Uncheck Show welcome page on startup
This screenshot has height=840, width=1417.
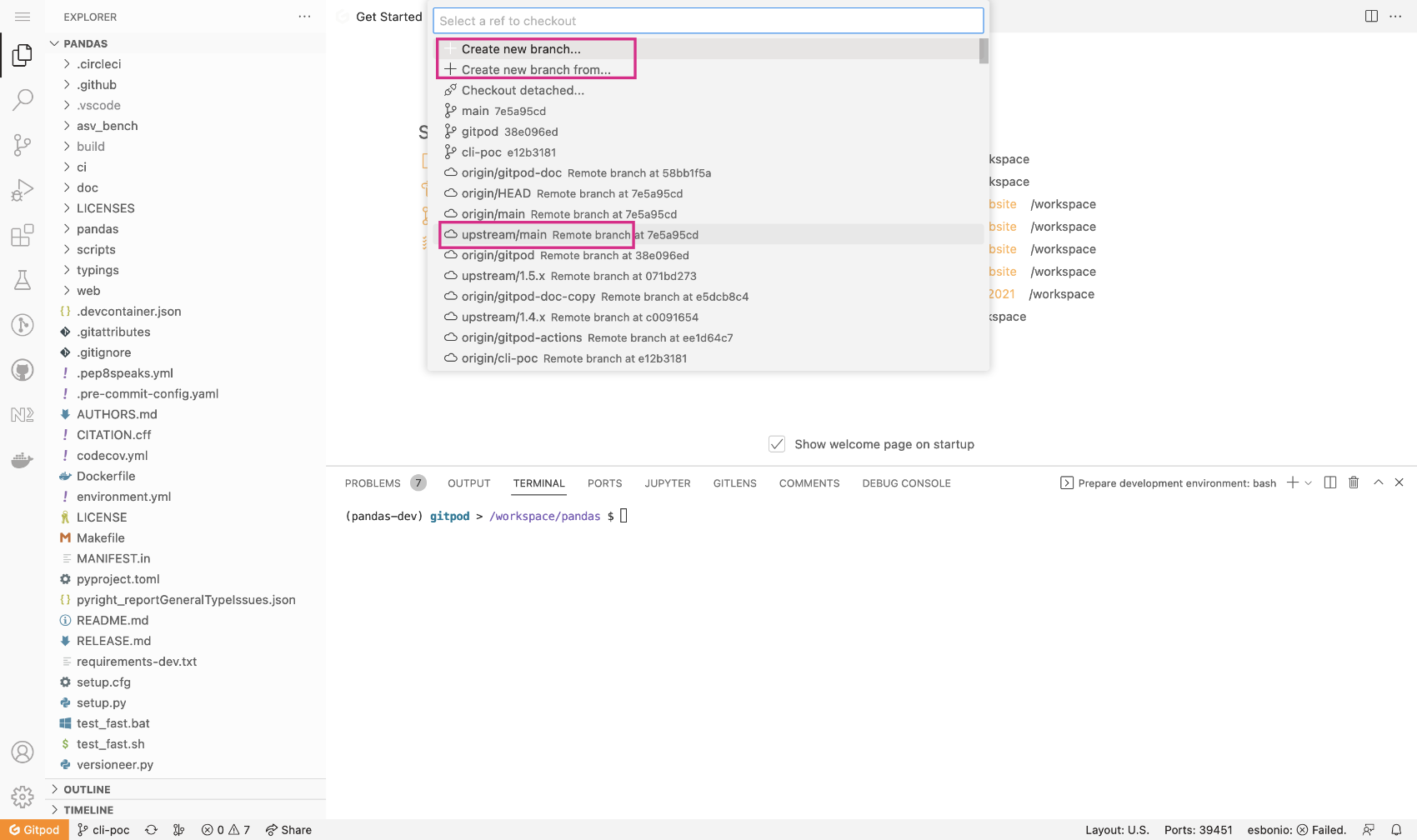[x=777, y=443]
